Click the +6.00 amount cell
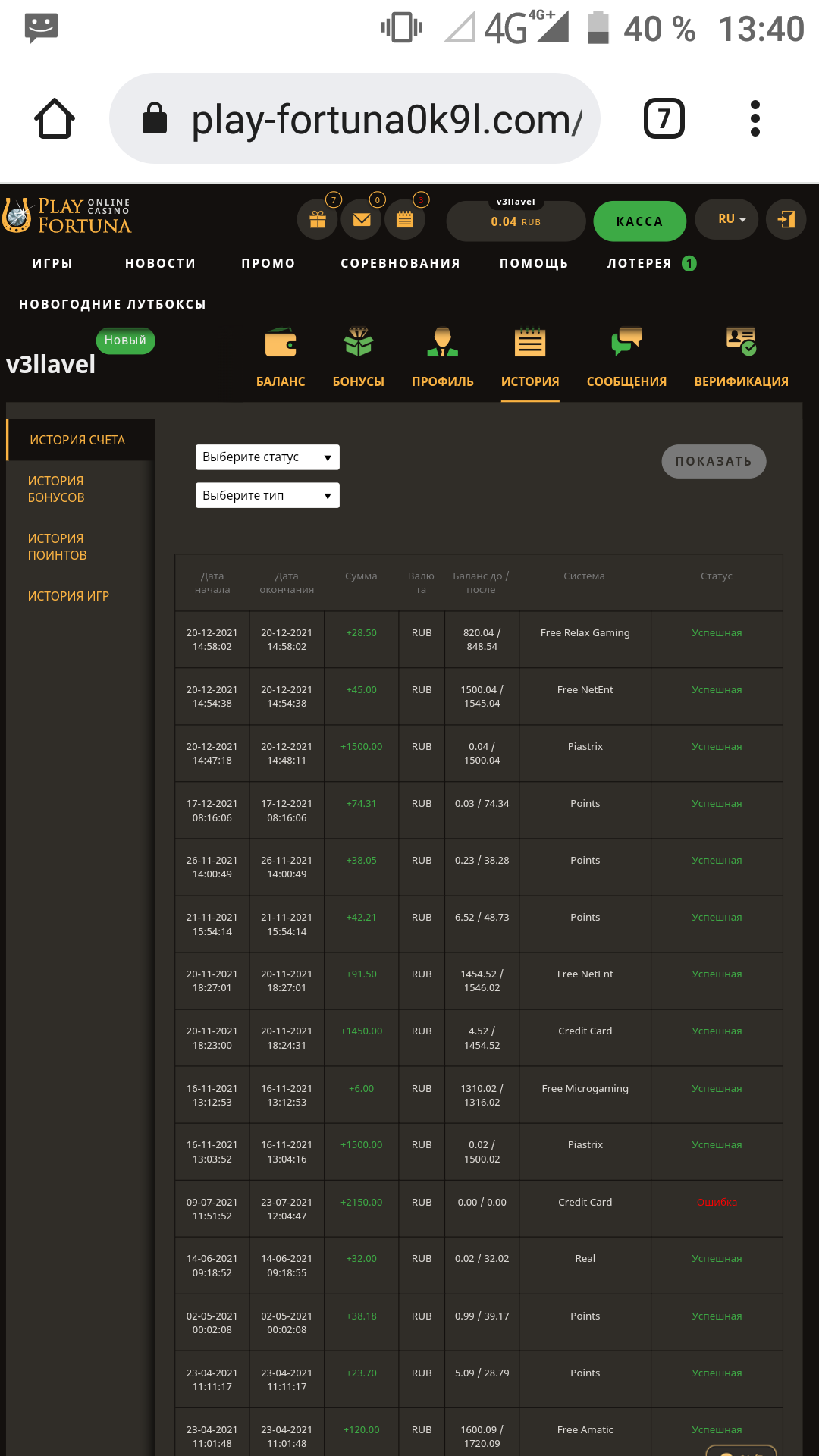This screenshot has height=1456, width=819. pyautogui.click(x=362, y=1088)
